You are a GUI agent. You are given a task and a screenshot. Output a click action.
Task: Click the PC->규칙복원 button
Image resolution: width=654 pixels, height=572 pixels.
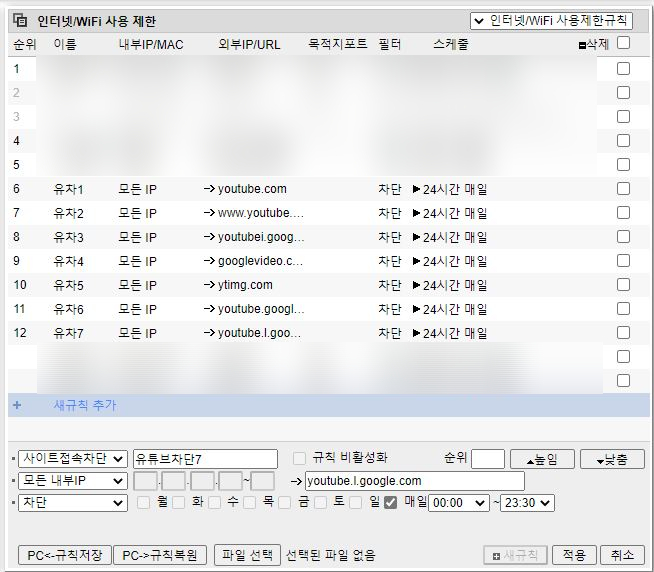[160, 555]
